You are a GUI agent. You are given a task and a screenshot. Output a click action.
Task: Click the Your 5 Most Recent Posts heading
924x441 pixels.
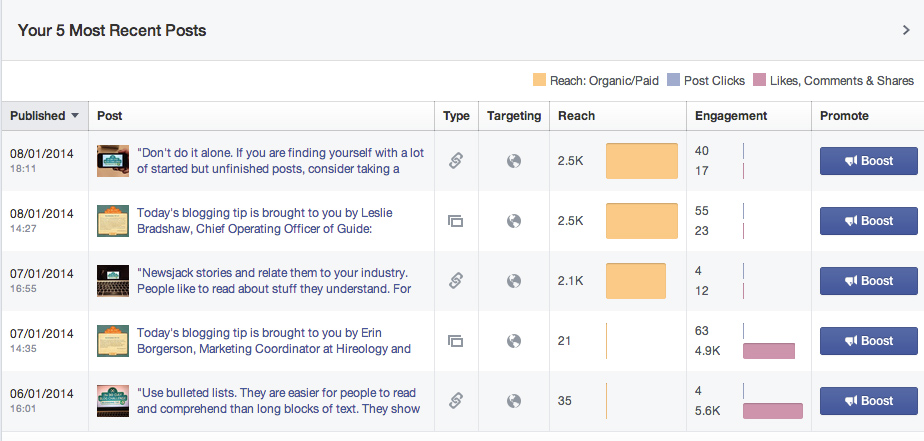[x=112, y=30]
